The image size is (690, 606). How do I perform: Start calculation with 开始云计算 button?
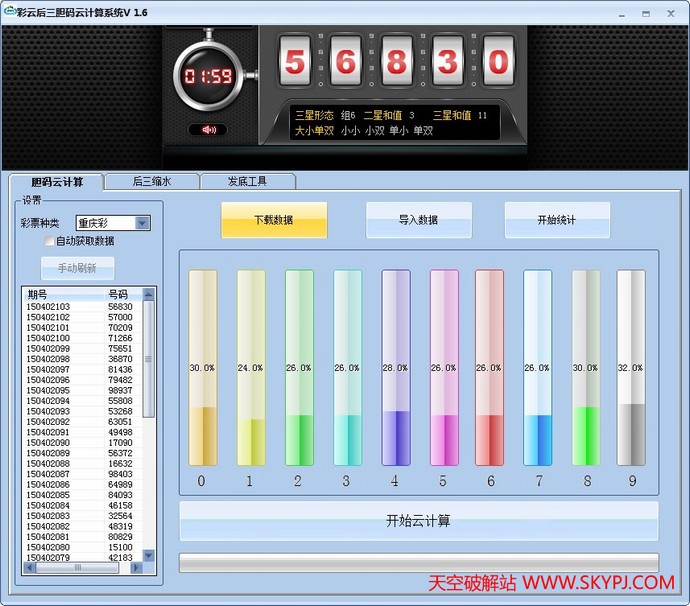(x=418, y=521)
